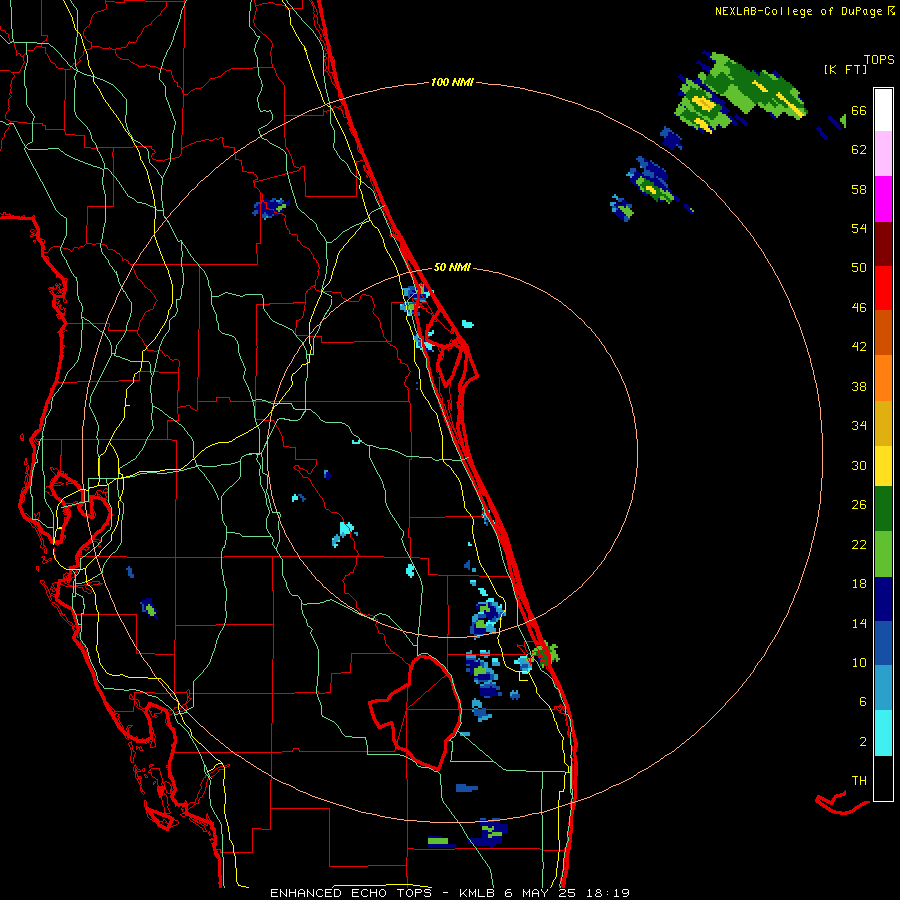Pick the orange swatch between 42 and 38

click(883, 378)
